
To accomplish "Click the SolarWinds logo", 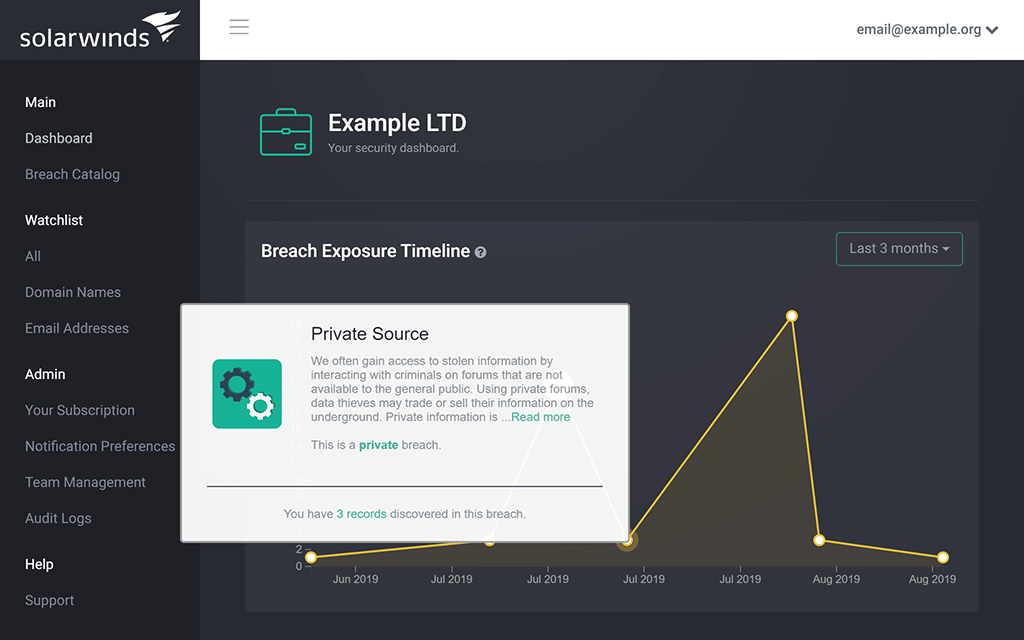I will tap(100, 30).
